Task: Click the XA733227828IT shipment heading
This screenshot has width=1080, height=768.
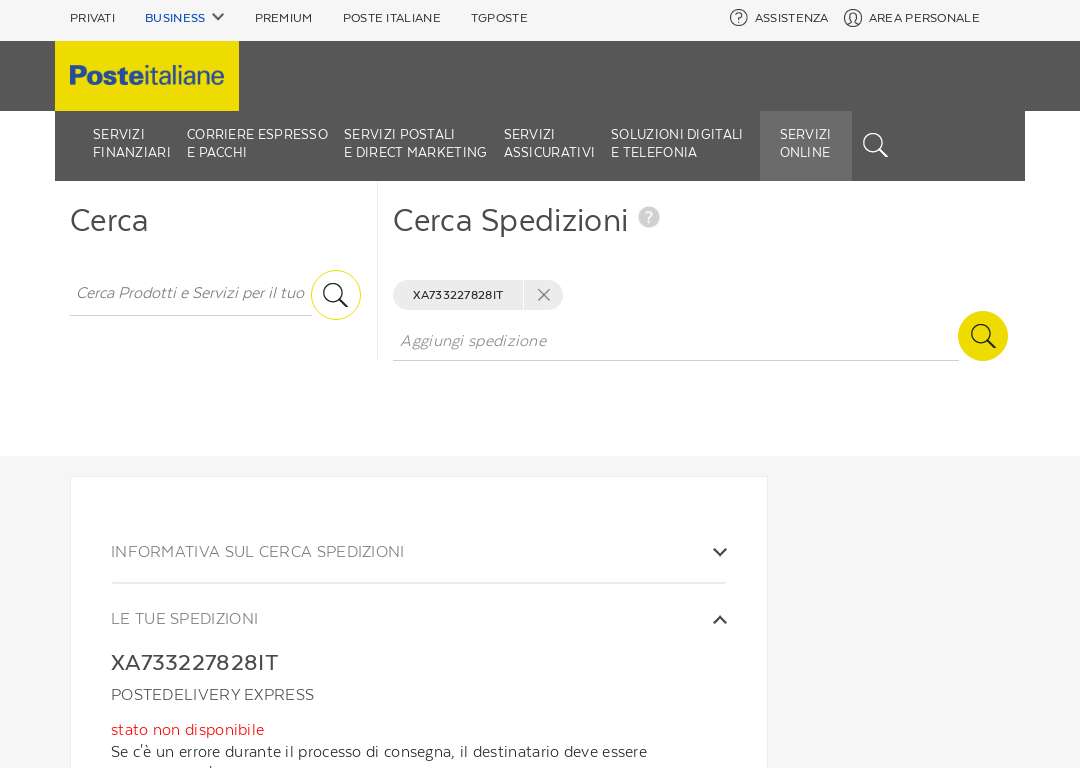Action: pyautogui.click(x=194, y=663)
